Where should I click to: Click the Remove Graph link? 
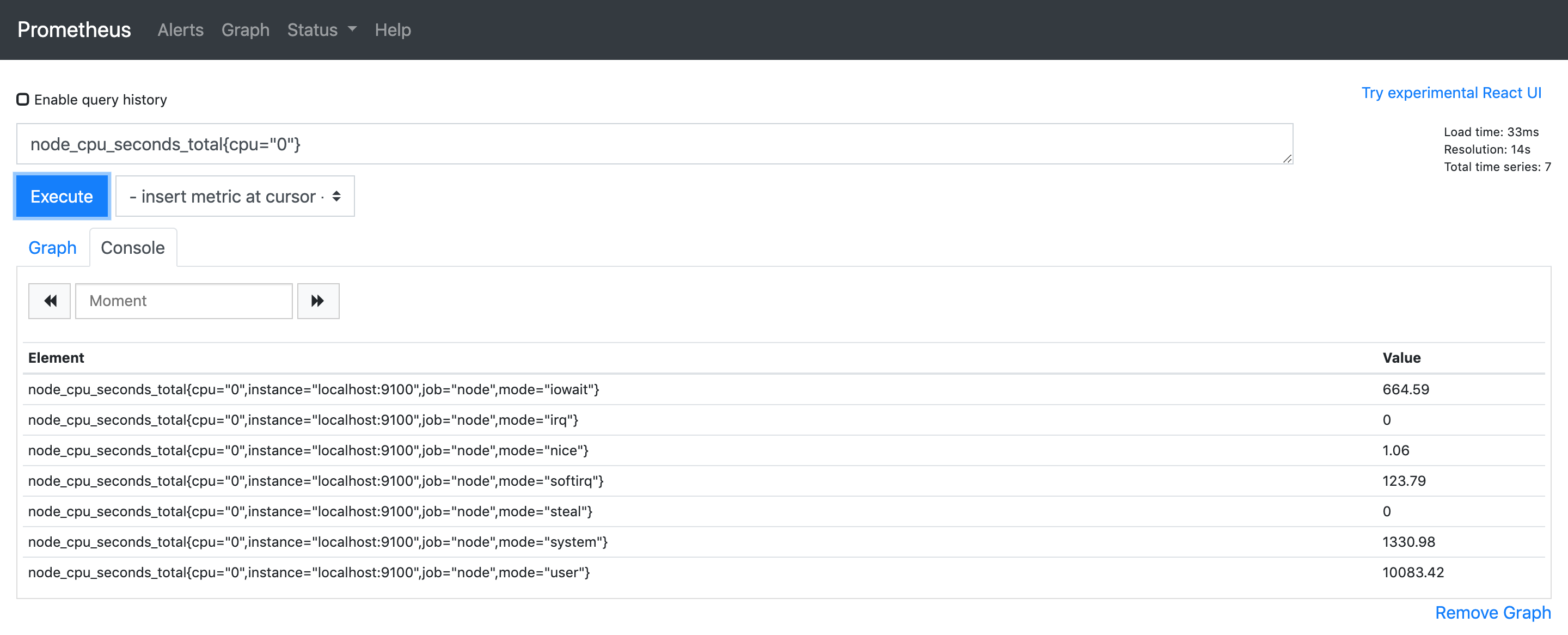click(1492, 613)
